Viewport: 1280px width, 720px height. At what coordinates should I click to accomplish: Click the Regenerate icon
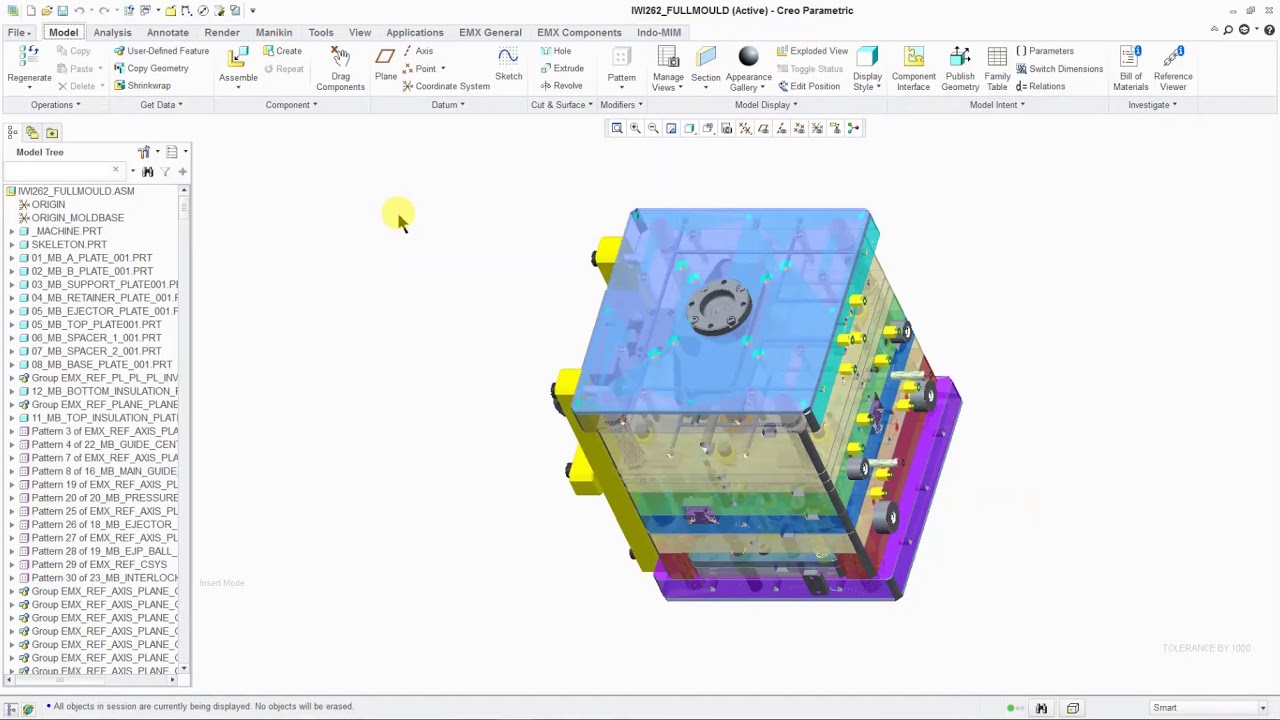29,58
